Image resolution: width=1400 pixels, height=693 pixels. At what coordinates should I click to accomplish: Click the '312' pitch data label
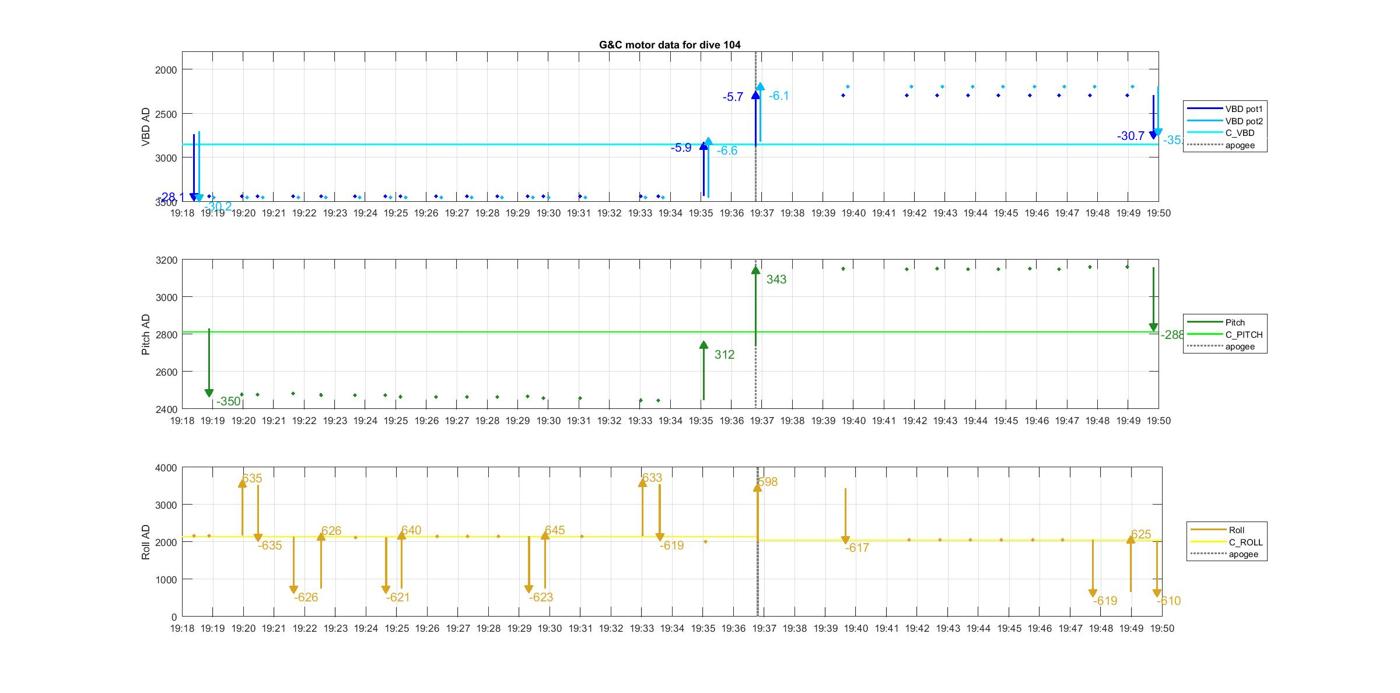(724, 355)
